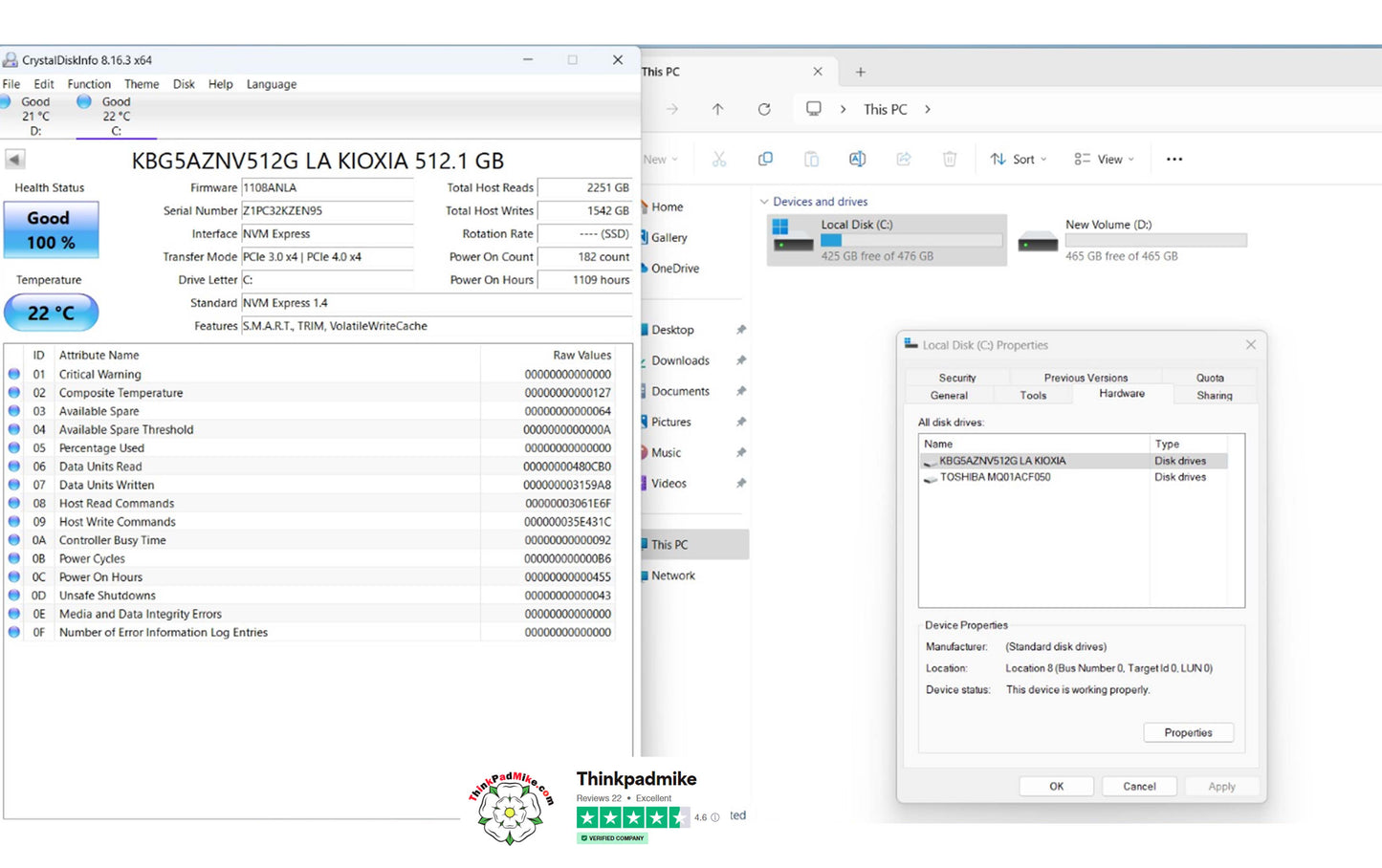
Task: Click the Rename icon in Explorer toolbar
Action: pos(857,159)
